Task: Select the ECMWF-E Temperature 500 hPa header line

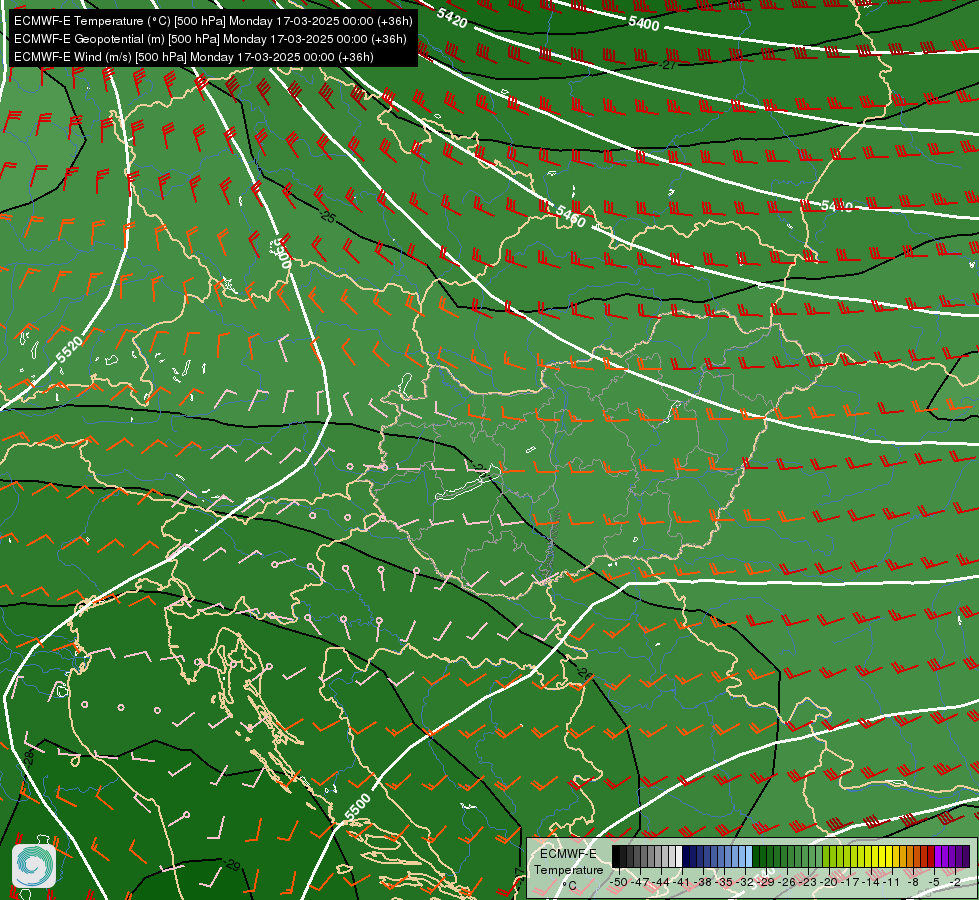Action: click(213, 21)
